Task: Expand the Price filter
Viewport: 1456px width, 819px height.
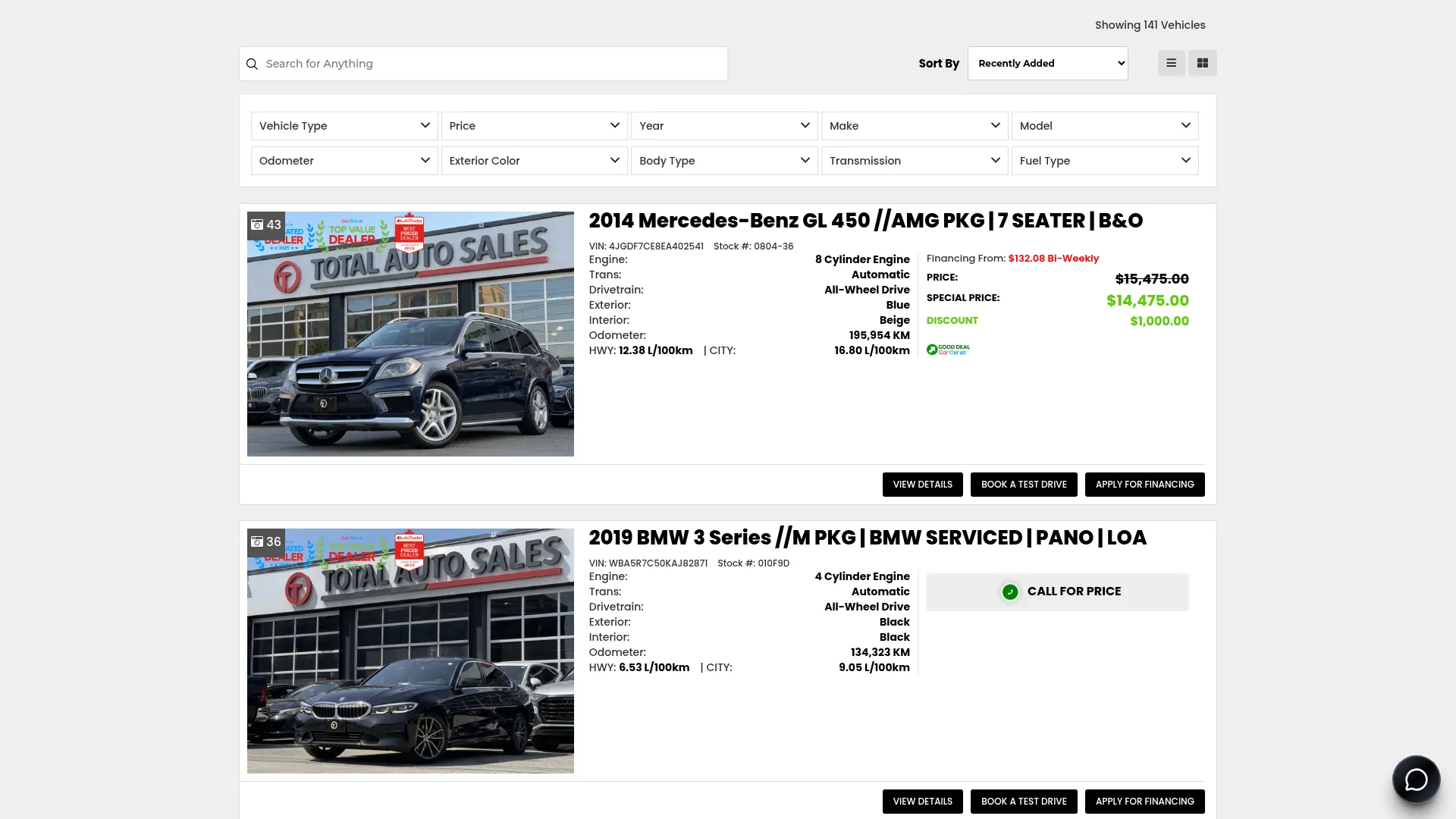Action: [535, 126]
